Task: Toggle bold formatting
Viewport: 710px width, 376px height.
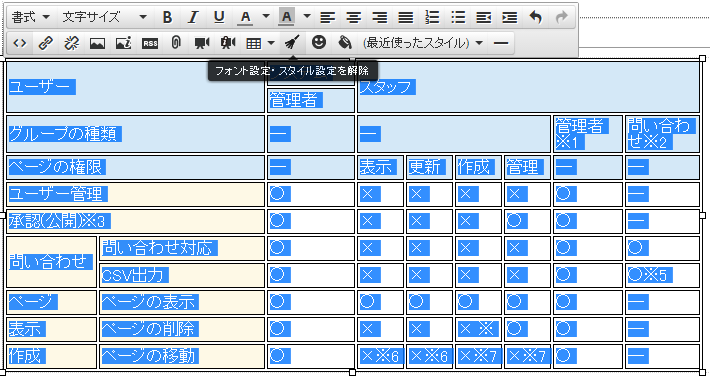Action: [168, 17]
